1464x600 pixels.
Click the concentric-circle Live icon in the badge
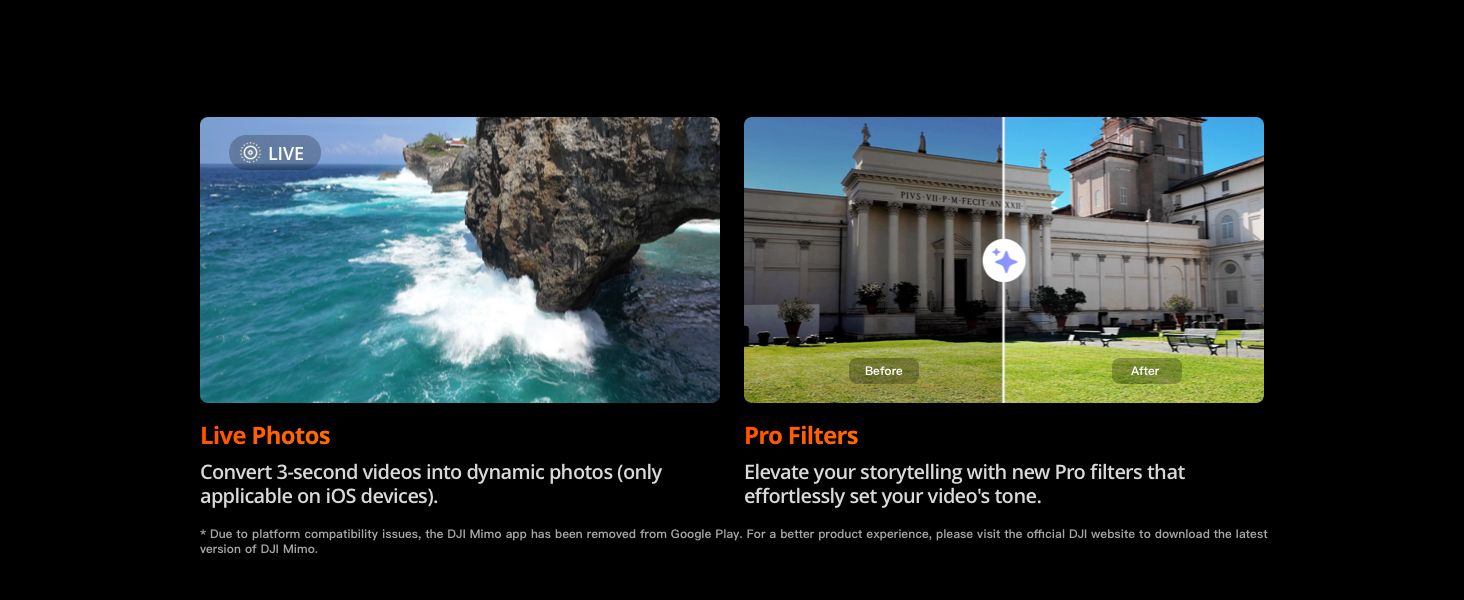[251, 153]
